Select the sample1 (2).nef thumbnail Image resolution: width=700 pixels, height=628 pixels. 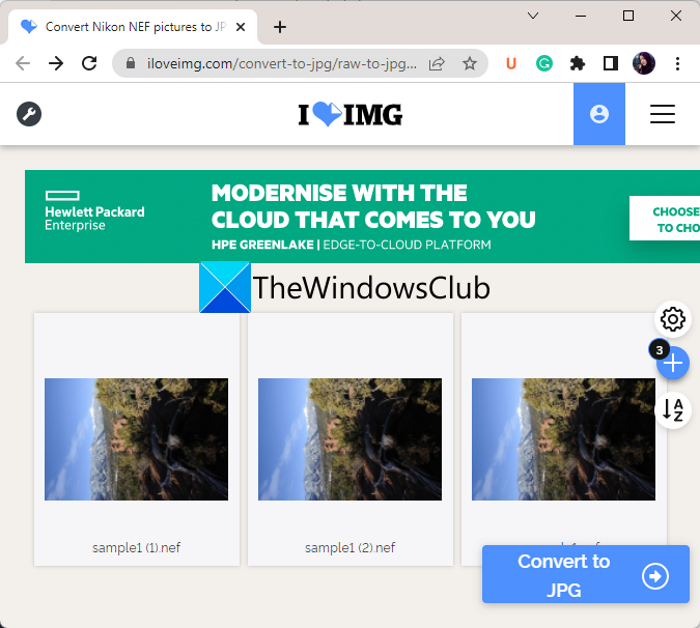[350, 439]
